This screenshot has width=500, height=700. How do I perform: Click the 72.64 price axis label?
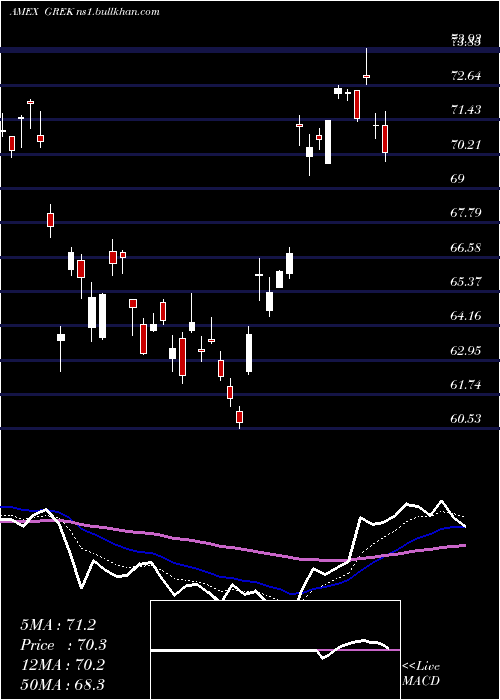467,75
